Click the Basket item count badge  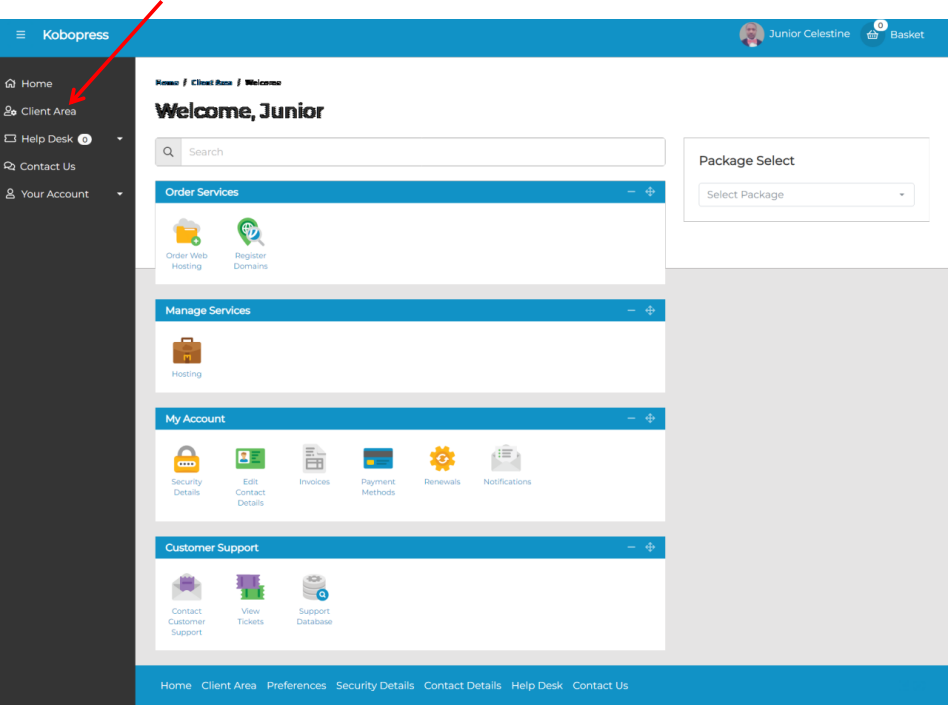(880, 25)
